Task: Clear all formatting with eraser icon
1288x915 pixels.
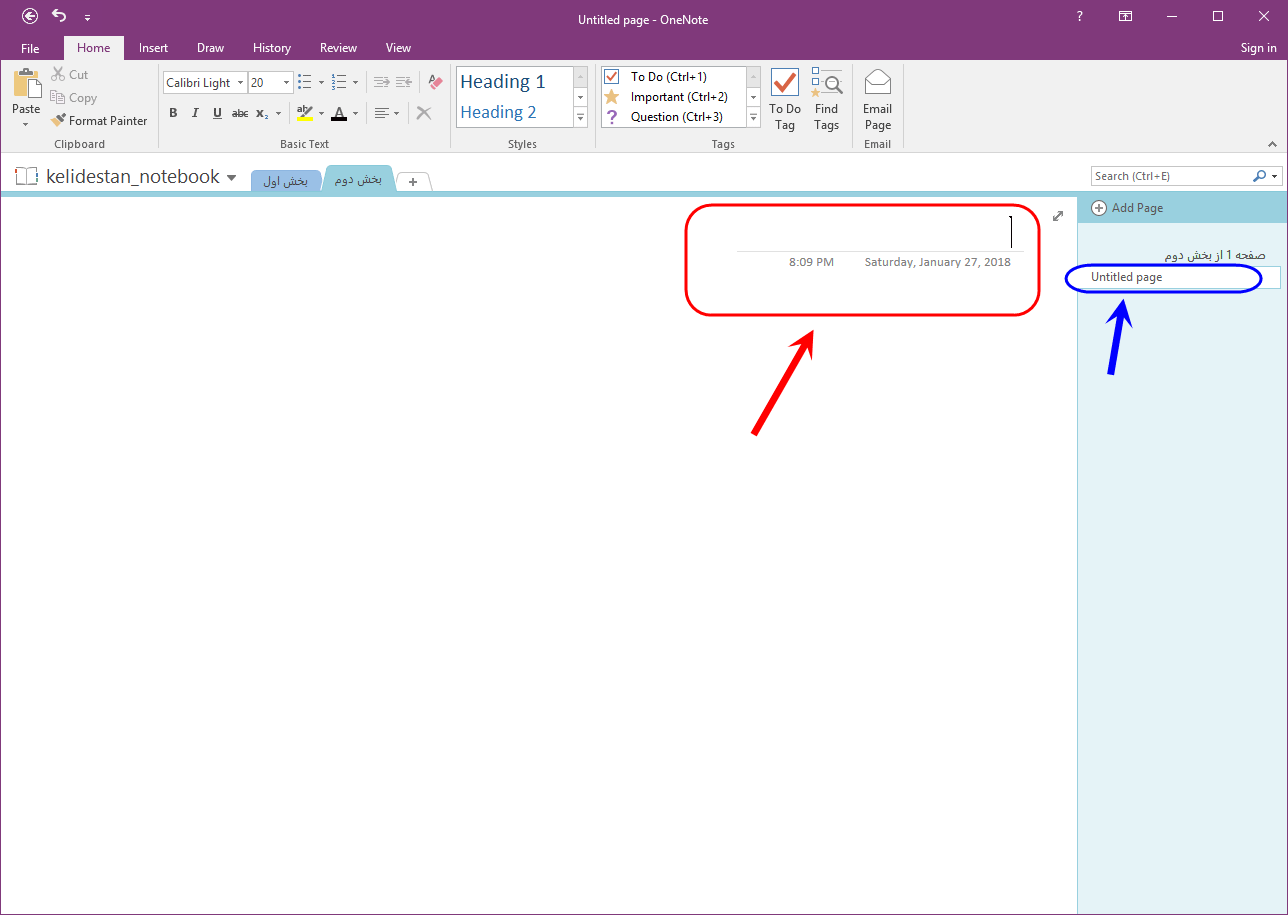Action: point(435,83)
